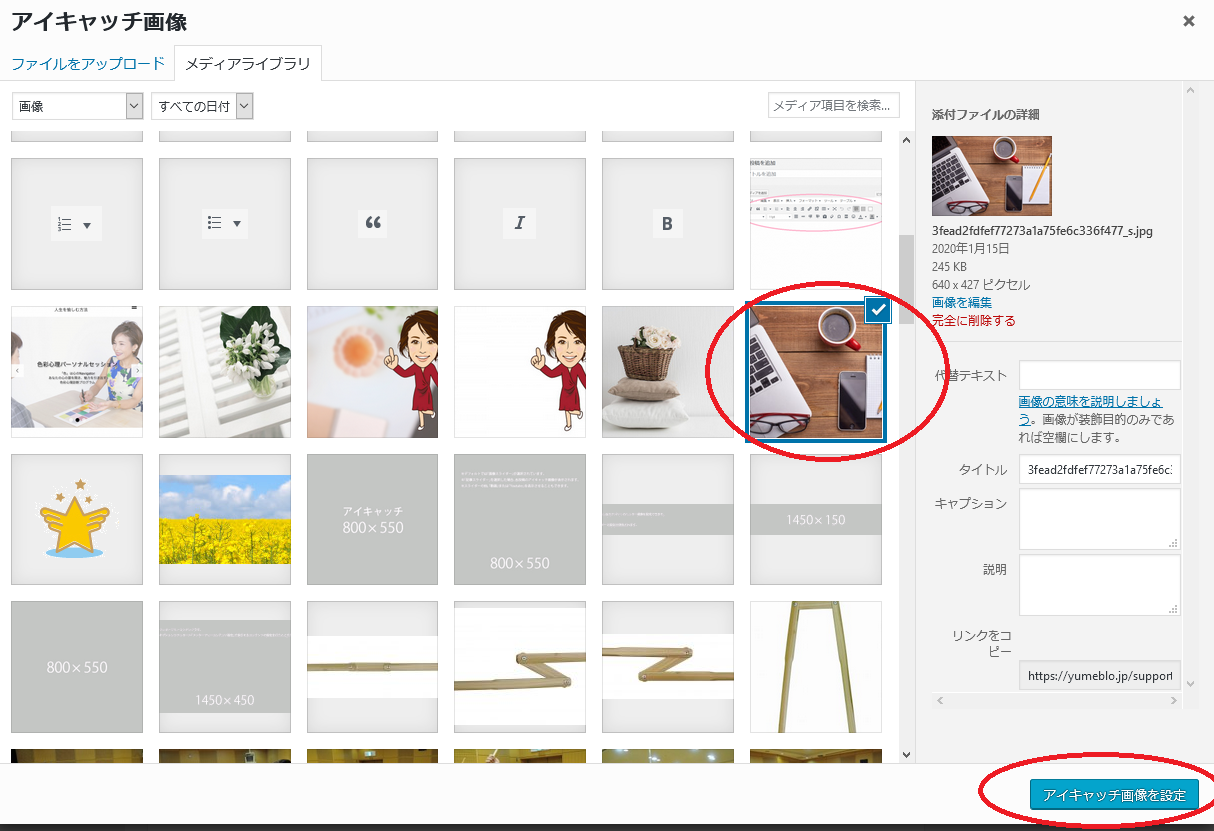Click the アイキャッチ画像を設定 button
Viewport: 1214px width, 831px height.
click(x=1114, y=795)
